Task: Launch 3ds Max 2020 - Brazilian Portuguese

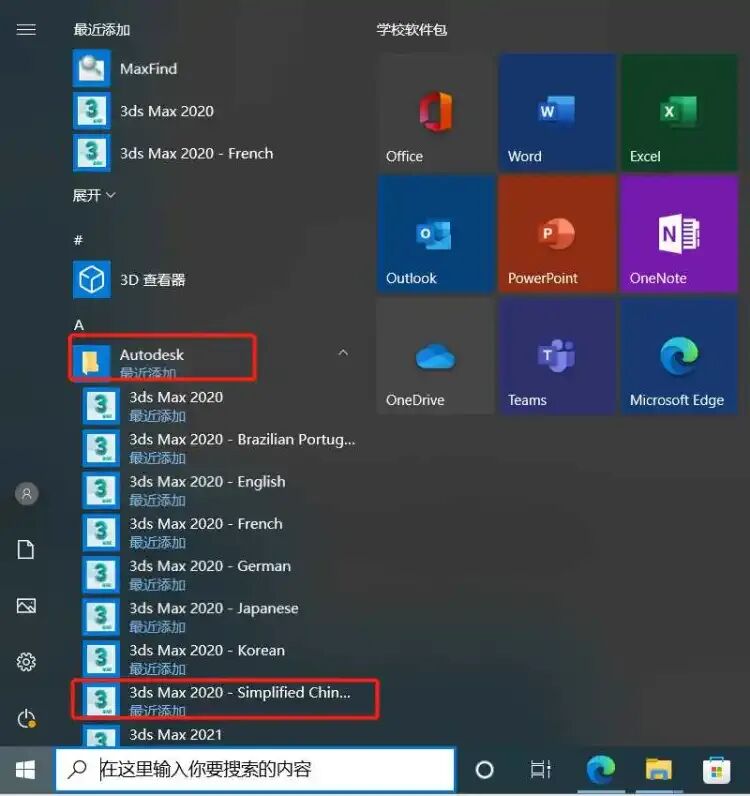Action: pos(219,447)
